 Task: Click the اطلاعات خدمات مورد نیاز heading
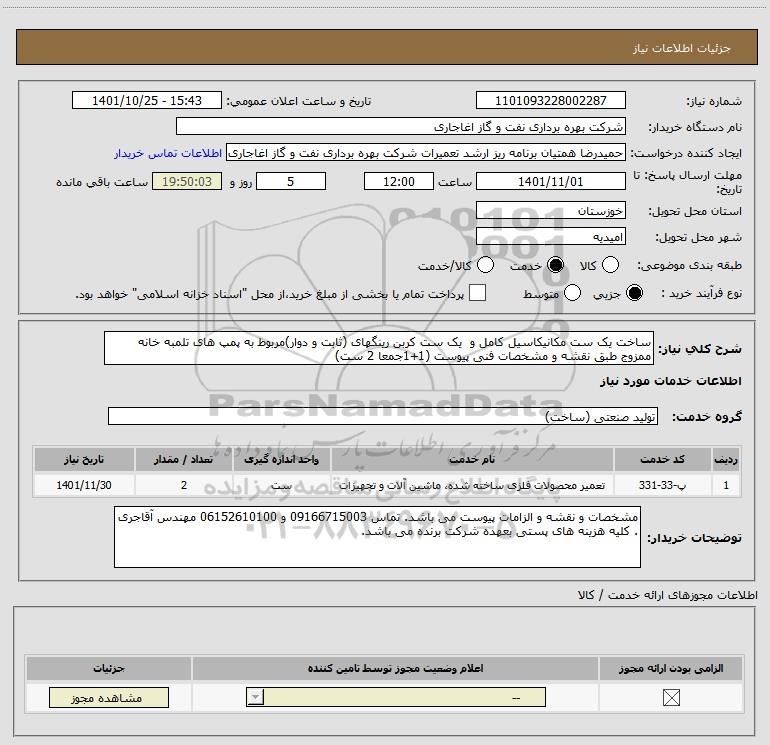(x=670, y=381)
